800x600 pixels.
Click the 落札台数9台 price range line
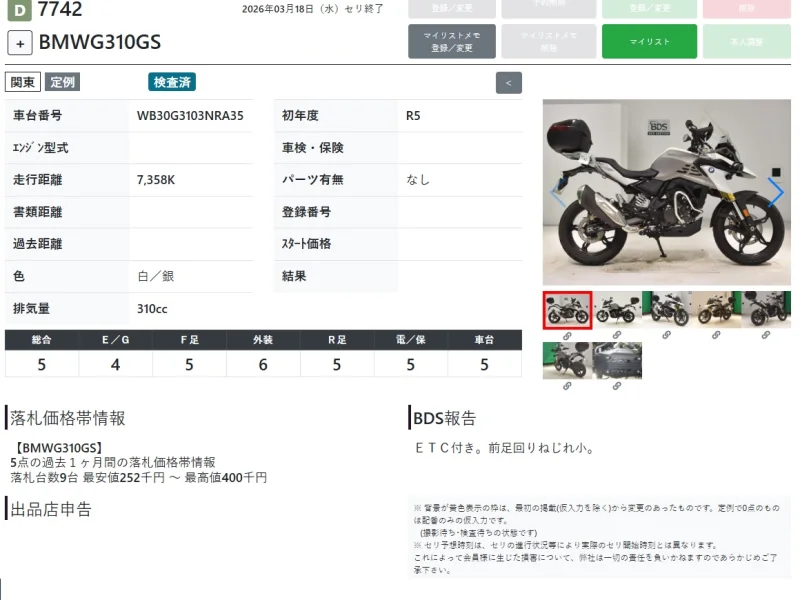coord(138,478)
